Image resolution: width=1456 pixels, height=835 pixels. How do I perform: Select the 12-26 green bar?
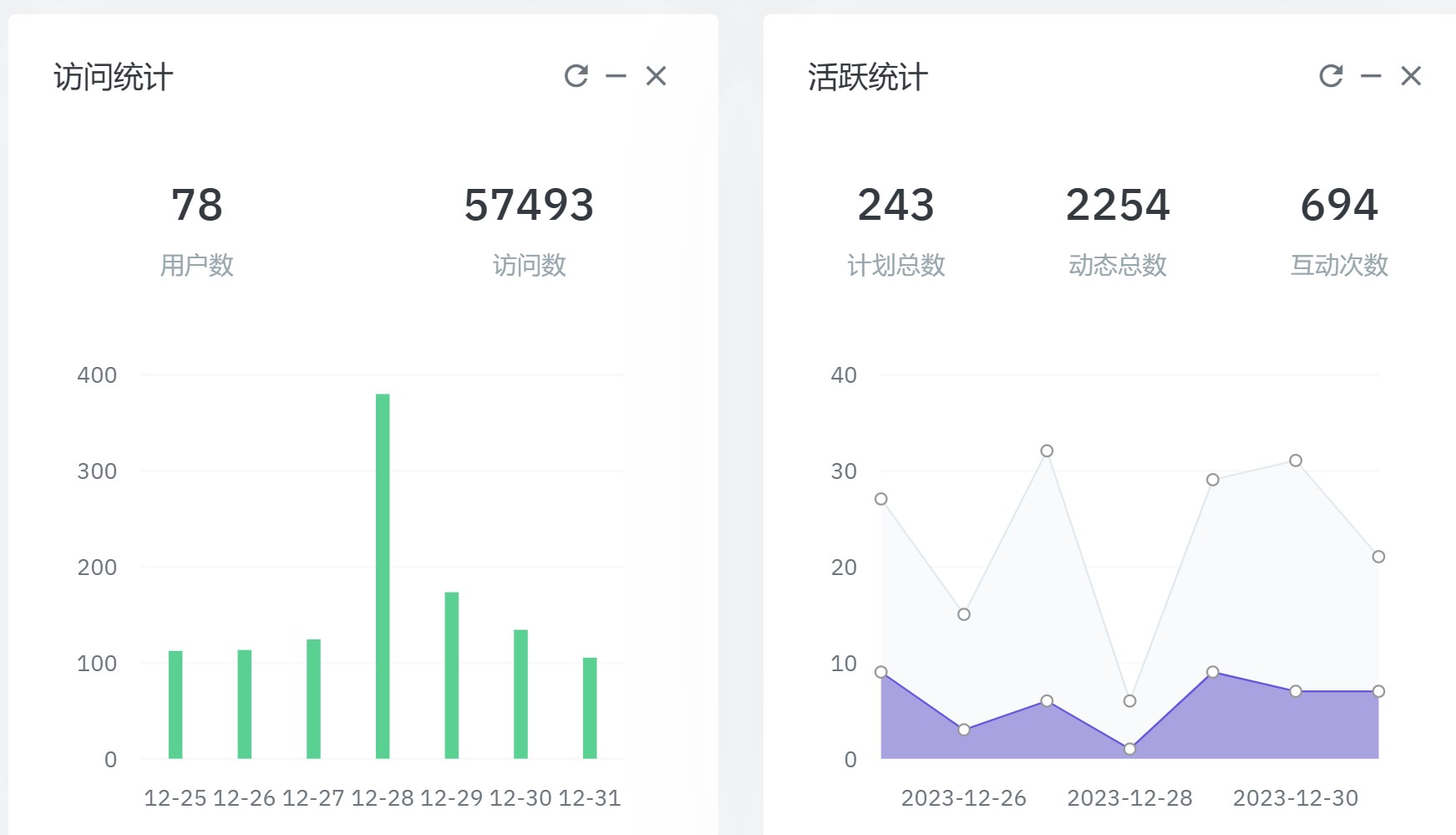[x=245, y=704]
